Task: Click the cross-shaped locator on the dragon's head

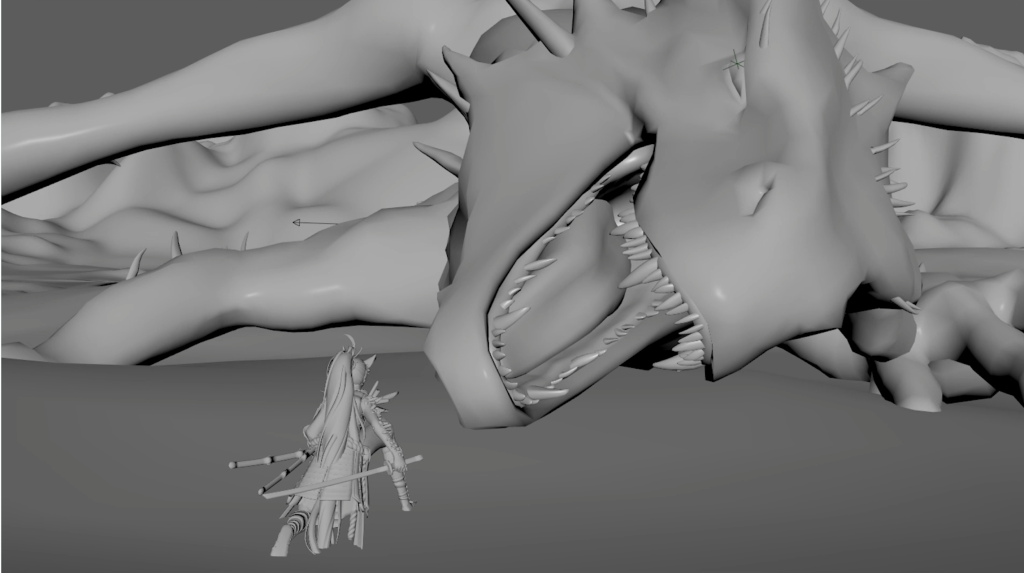Action: tap(735, 63)
